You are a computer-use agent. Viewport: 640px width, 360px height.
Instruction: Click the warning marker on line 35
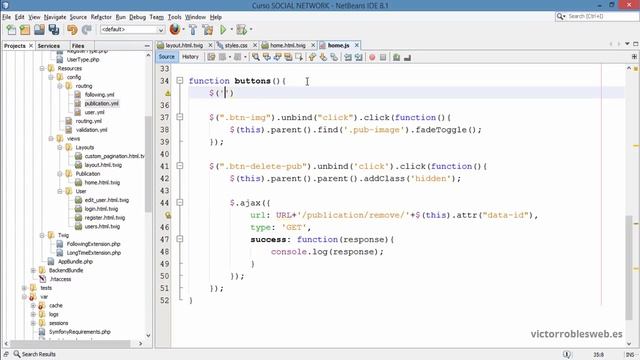(x=167, y=93)
